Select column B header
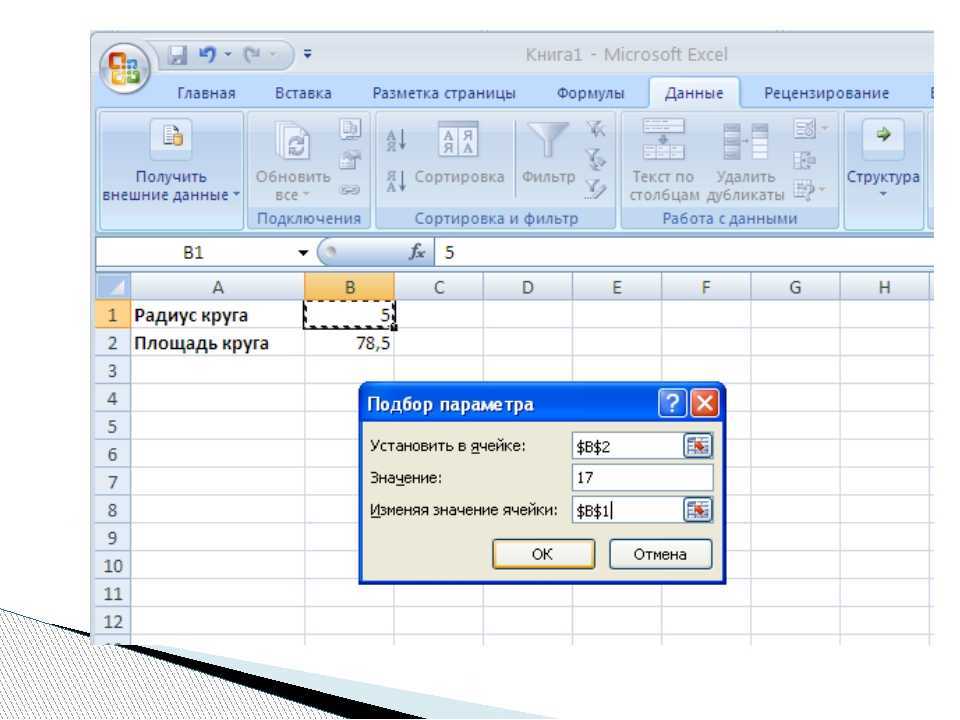 click(x=350, y=287)
